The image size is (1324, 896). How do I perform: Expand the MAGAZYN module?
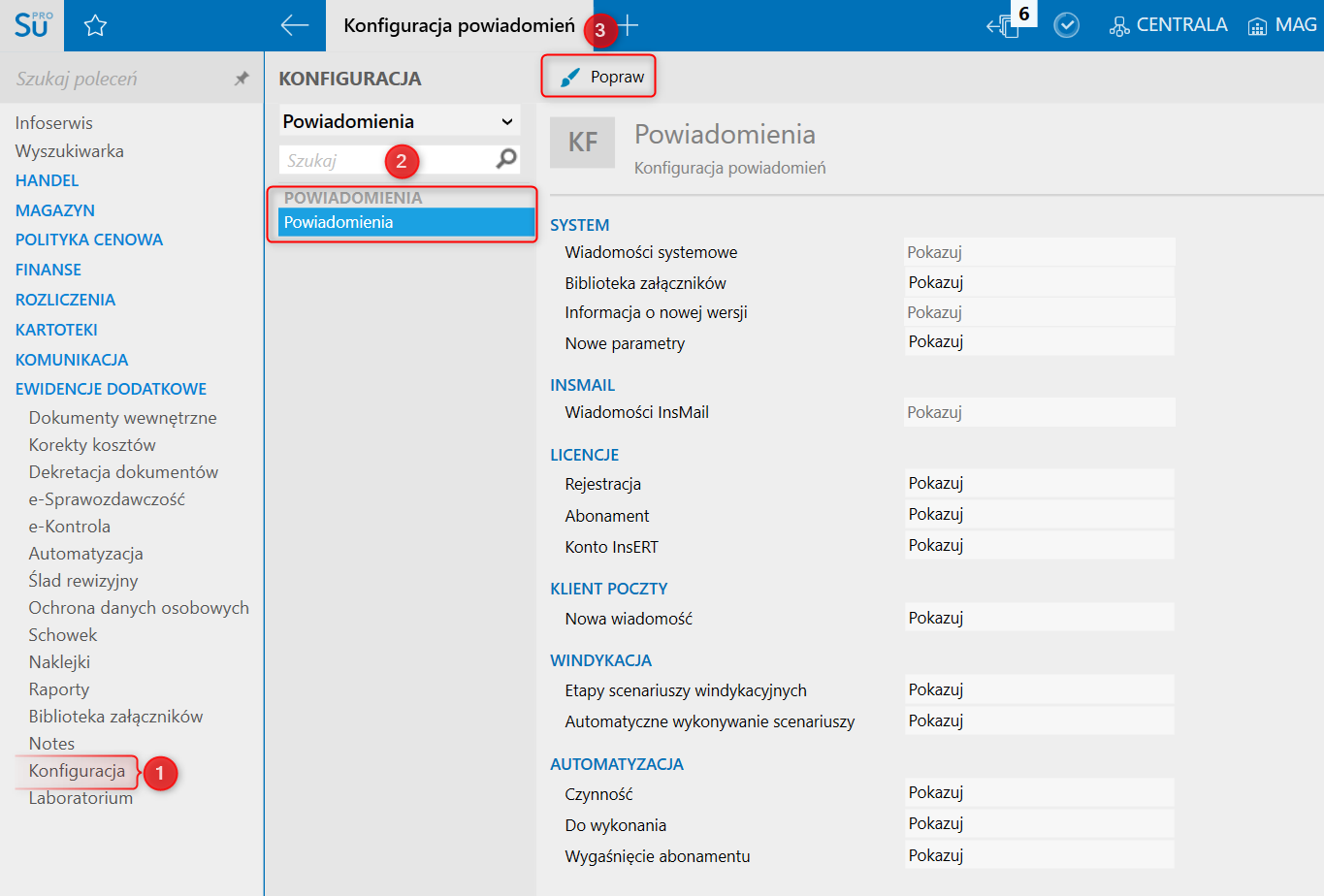pyautogui.click(x=55, y=210)
